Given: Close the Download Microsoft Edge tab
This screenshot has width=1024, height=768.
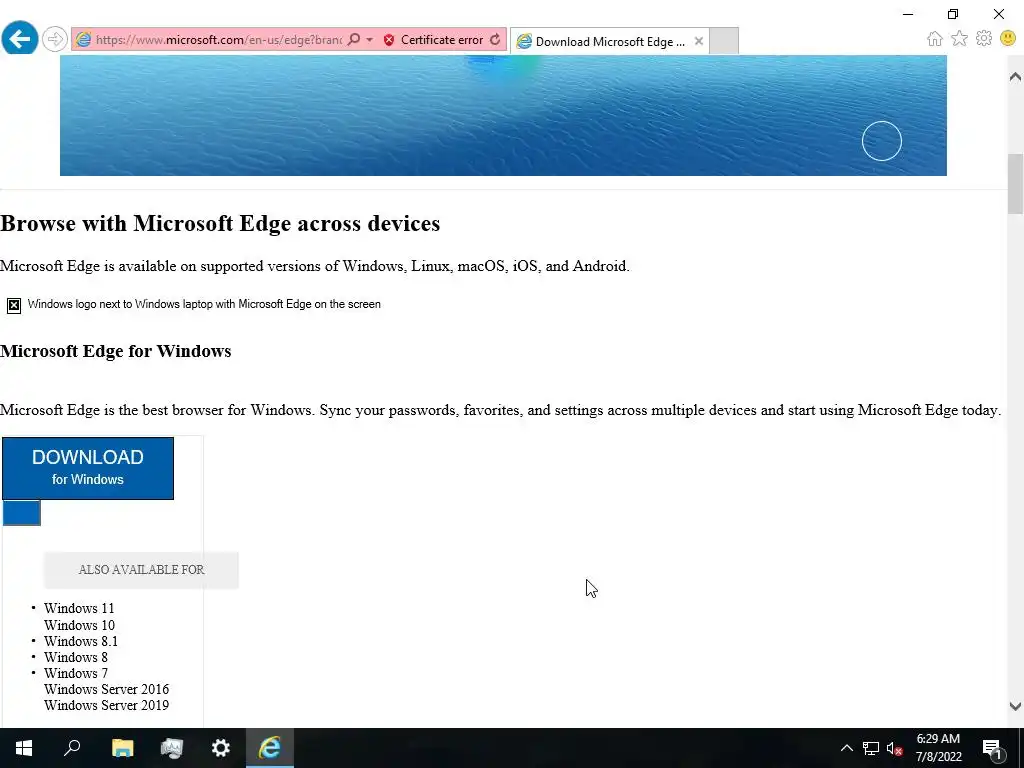Looking at the screenshot, I should [x=699, y=41].
